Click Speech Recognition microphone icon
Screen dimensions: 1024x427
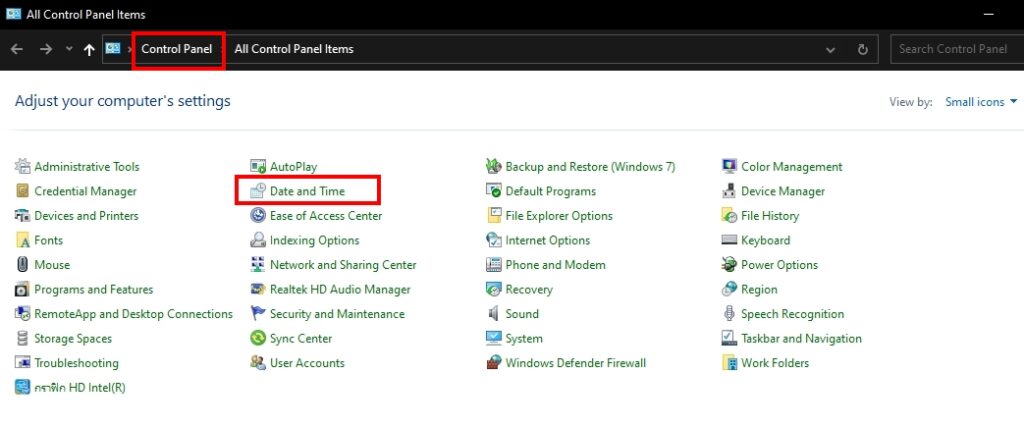pos(729,313)
